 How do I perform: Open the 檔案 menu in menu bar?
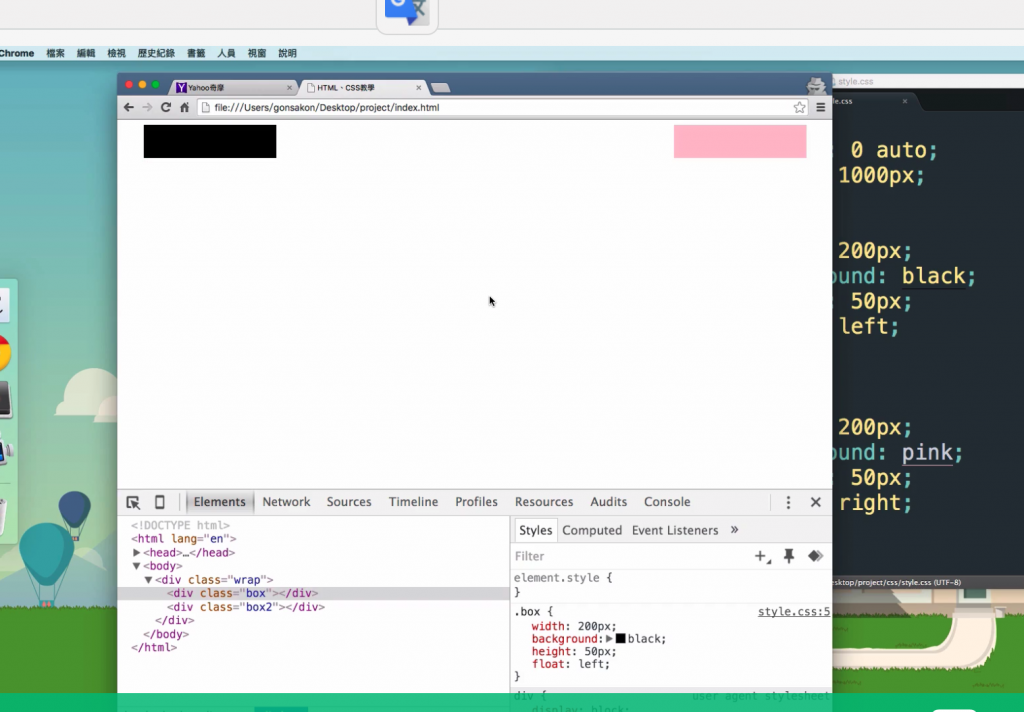pyautogui.click(x=56, y=53)
